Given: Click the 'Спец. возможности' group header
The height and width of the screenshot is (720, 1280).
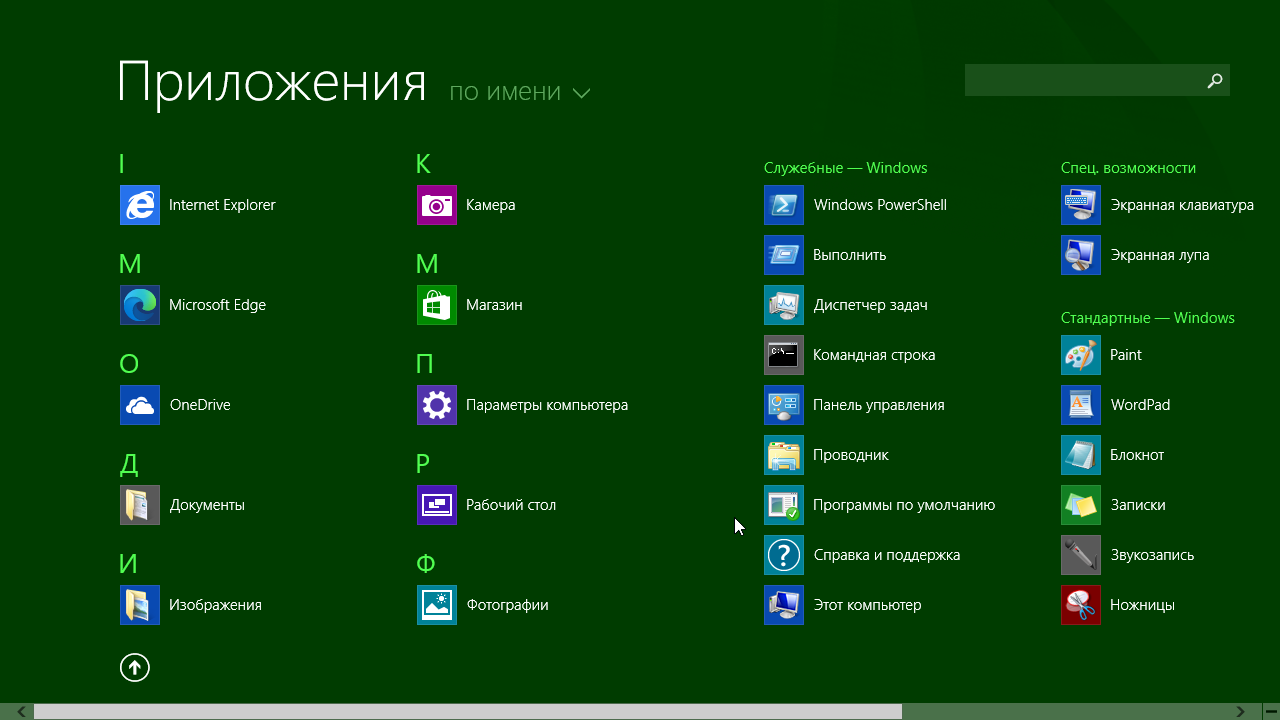Looking at the screenshot, I should click(1128, 168).
